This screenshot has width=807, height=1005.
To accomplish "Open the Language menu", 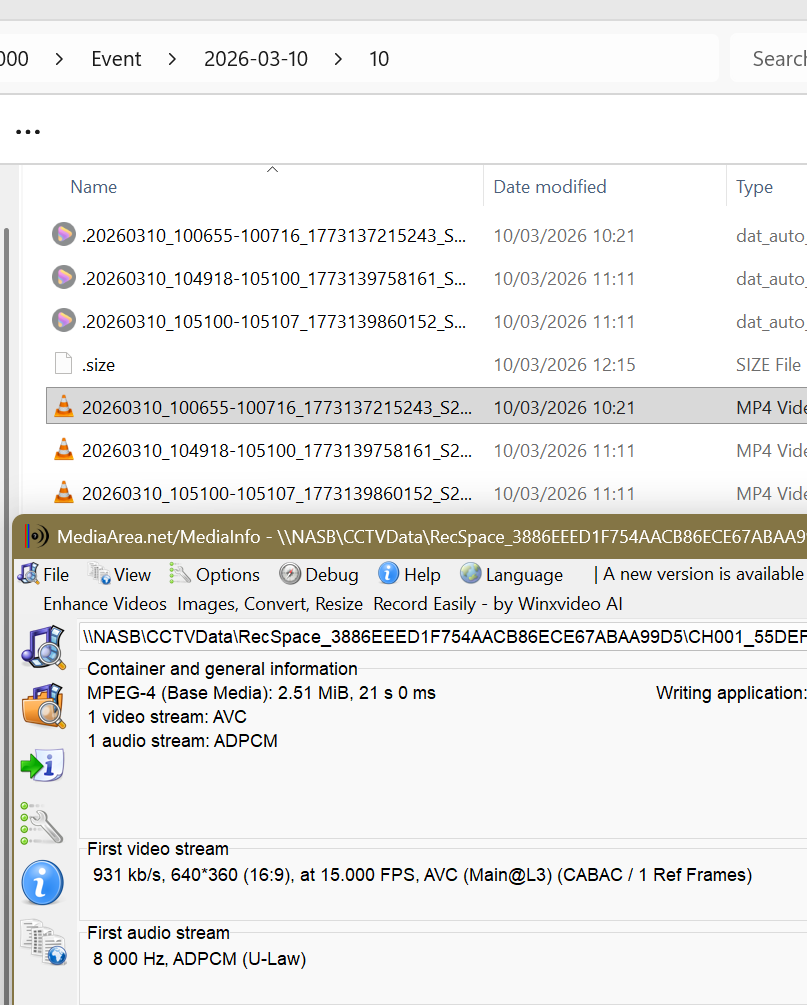I will [512, 574].
